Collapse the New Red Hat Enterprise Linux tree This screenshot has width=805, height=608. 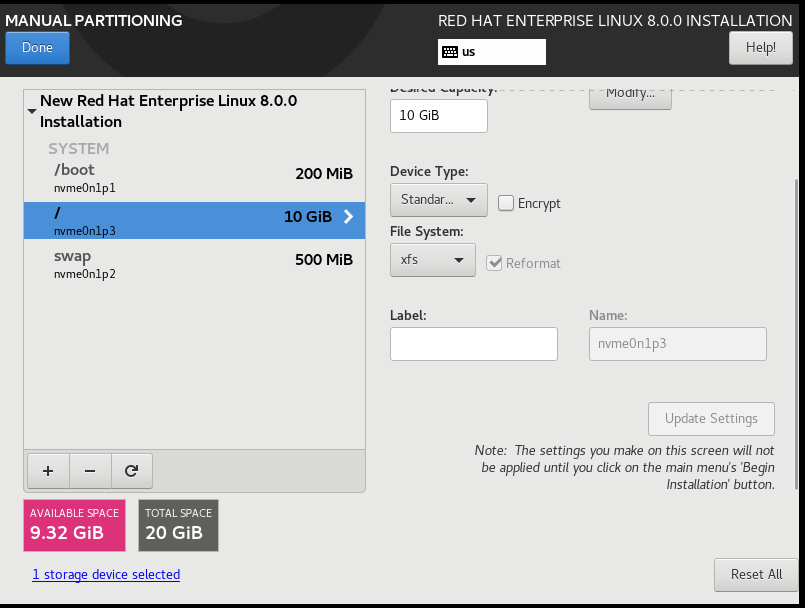(31, 110)
